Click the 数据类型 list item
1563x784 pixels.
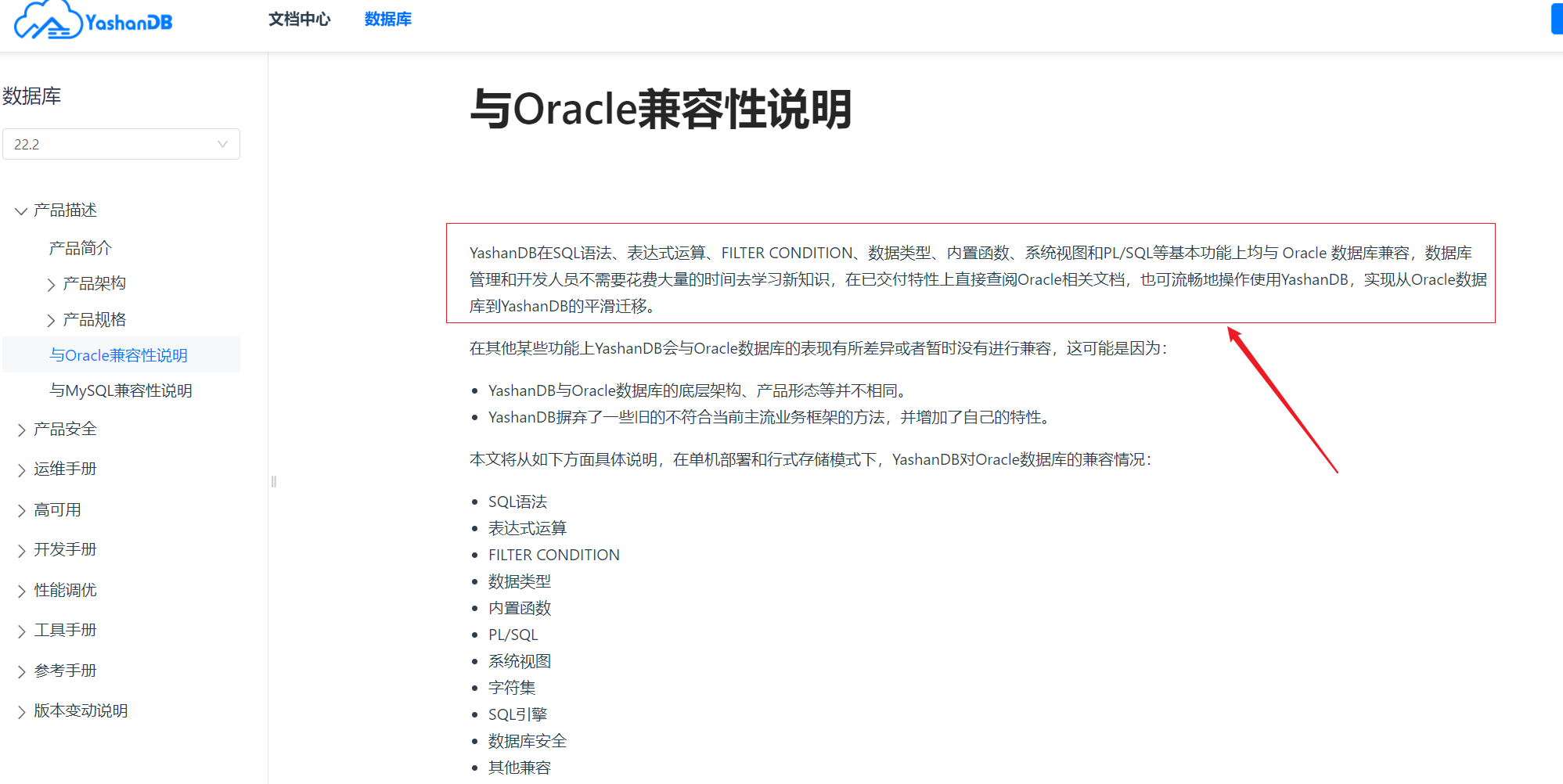(520, 581)
